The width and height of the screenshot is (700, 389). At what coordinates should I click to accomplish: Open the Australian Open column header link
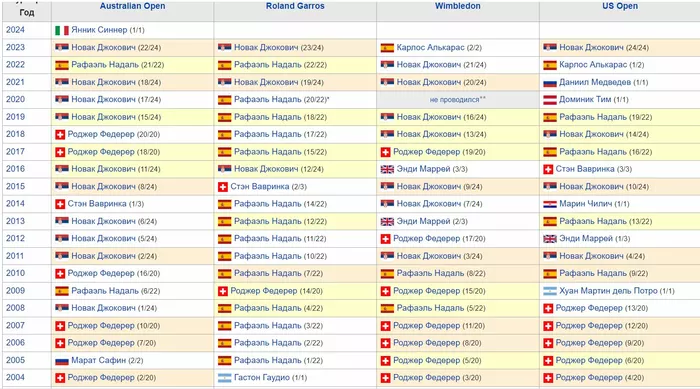[x=132, y=6]
